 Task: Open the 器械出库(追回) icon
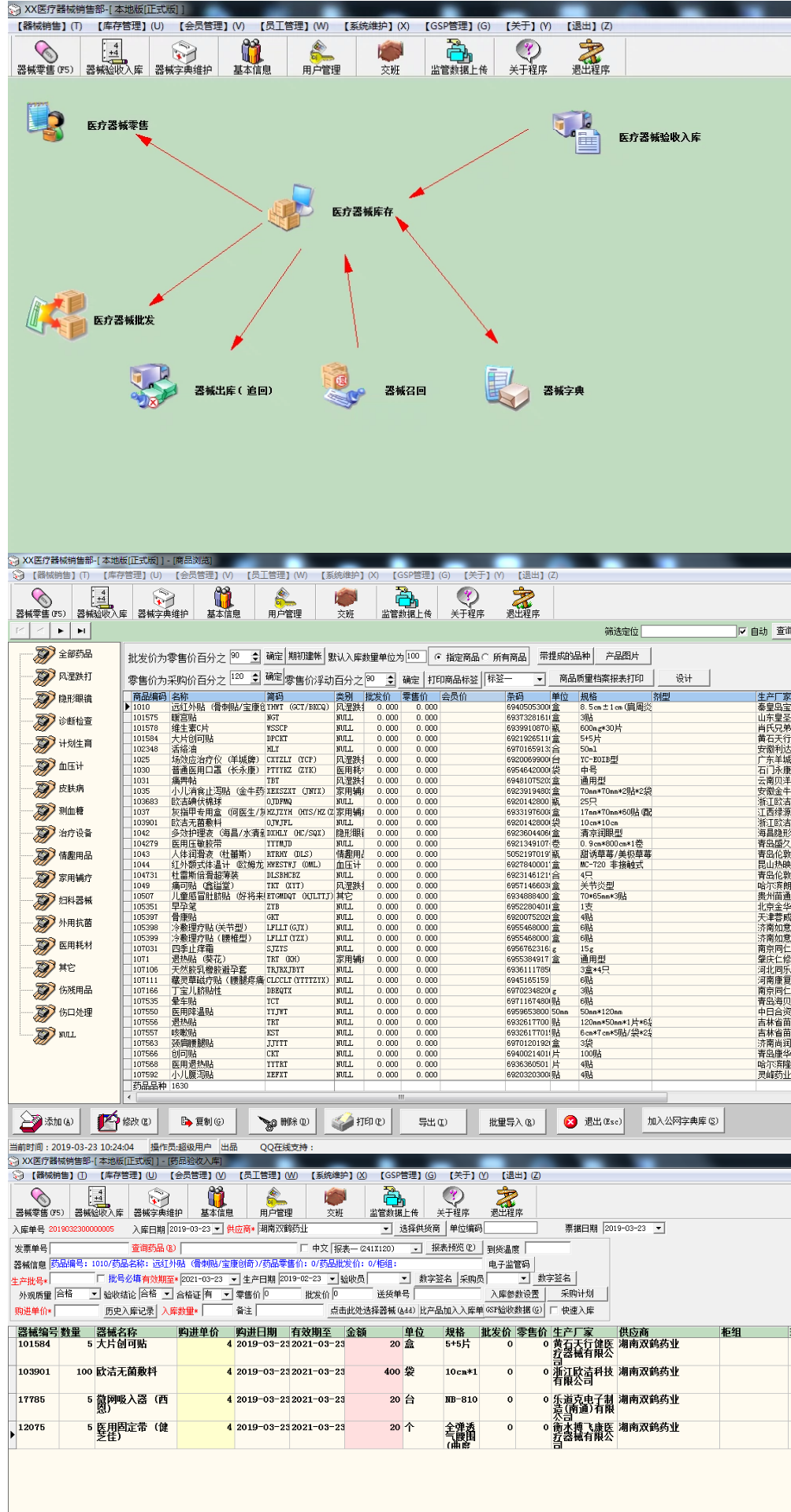click(154, 386)
